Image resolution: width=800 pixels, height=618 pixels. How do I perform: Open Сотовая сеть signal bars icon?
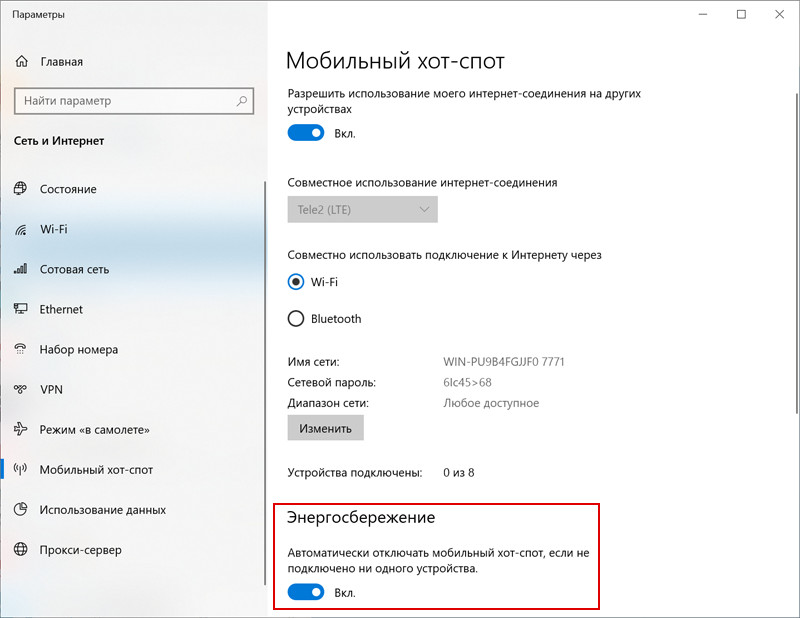click(x=20, y=269)
